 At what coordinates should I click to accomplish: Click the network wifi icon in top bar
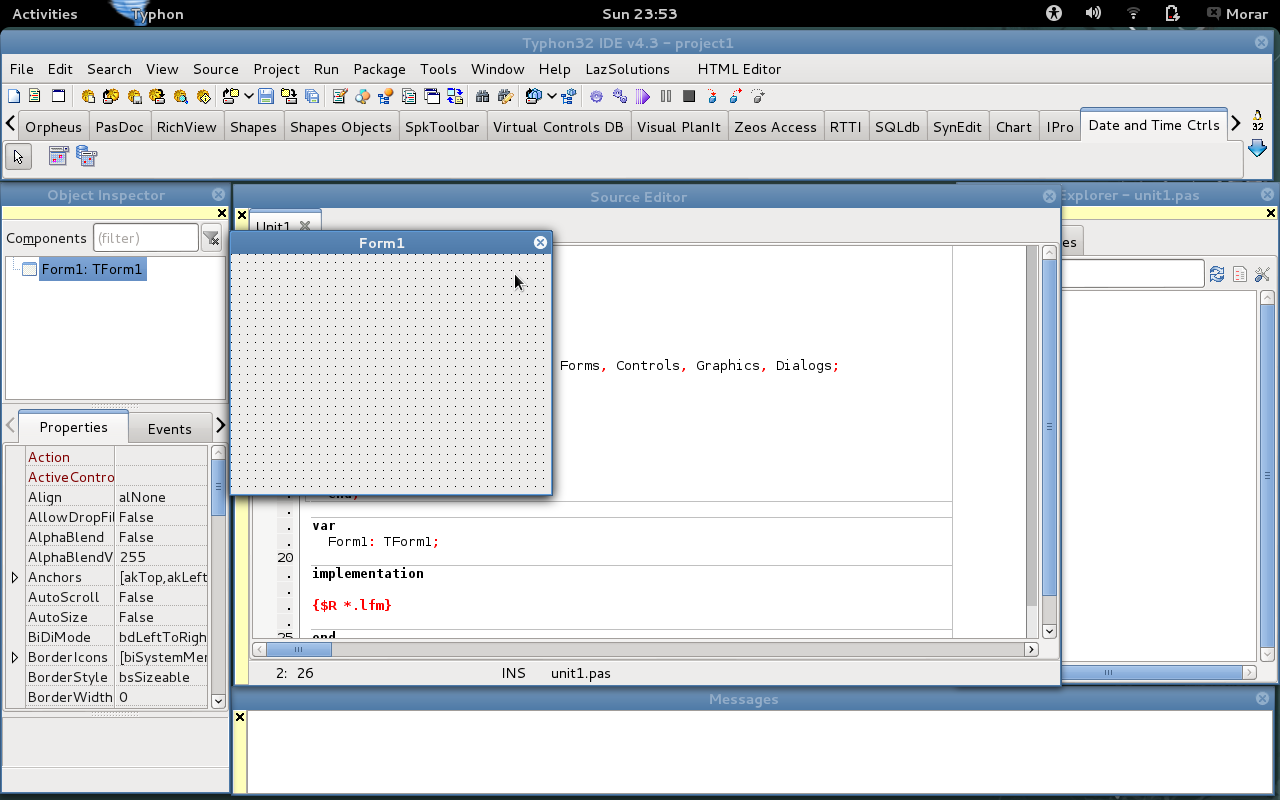[1133, 14]
